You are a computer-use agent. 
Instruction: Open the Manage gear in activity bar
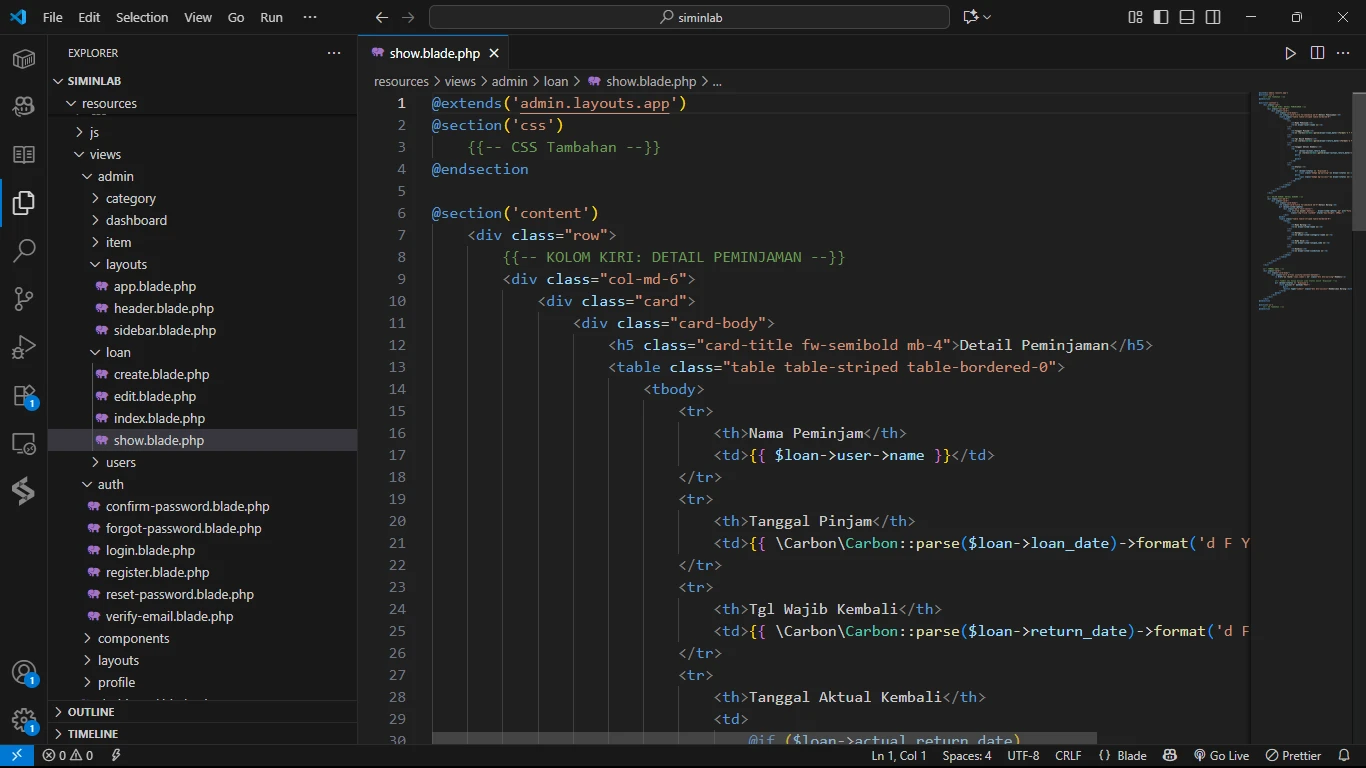pos(24,720)
